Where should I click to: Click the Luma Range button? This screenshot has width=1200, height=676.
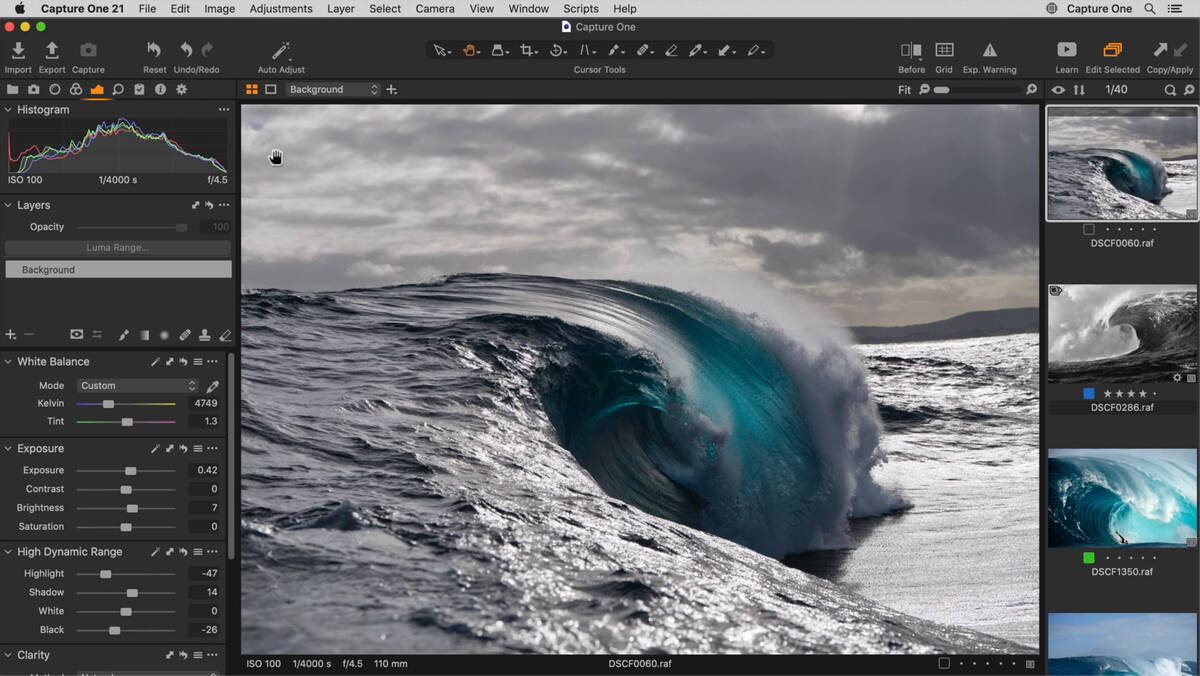click(118, 248)
